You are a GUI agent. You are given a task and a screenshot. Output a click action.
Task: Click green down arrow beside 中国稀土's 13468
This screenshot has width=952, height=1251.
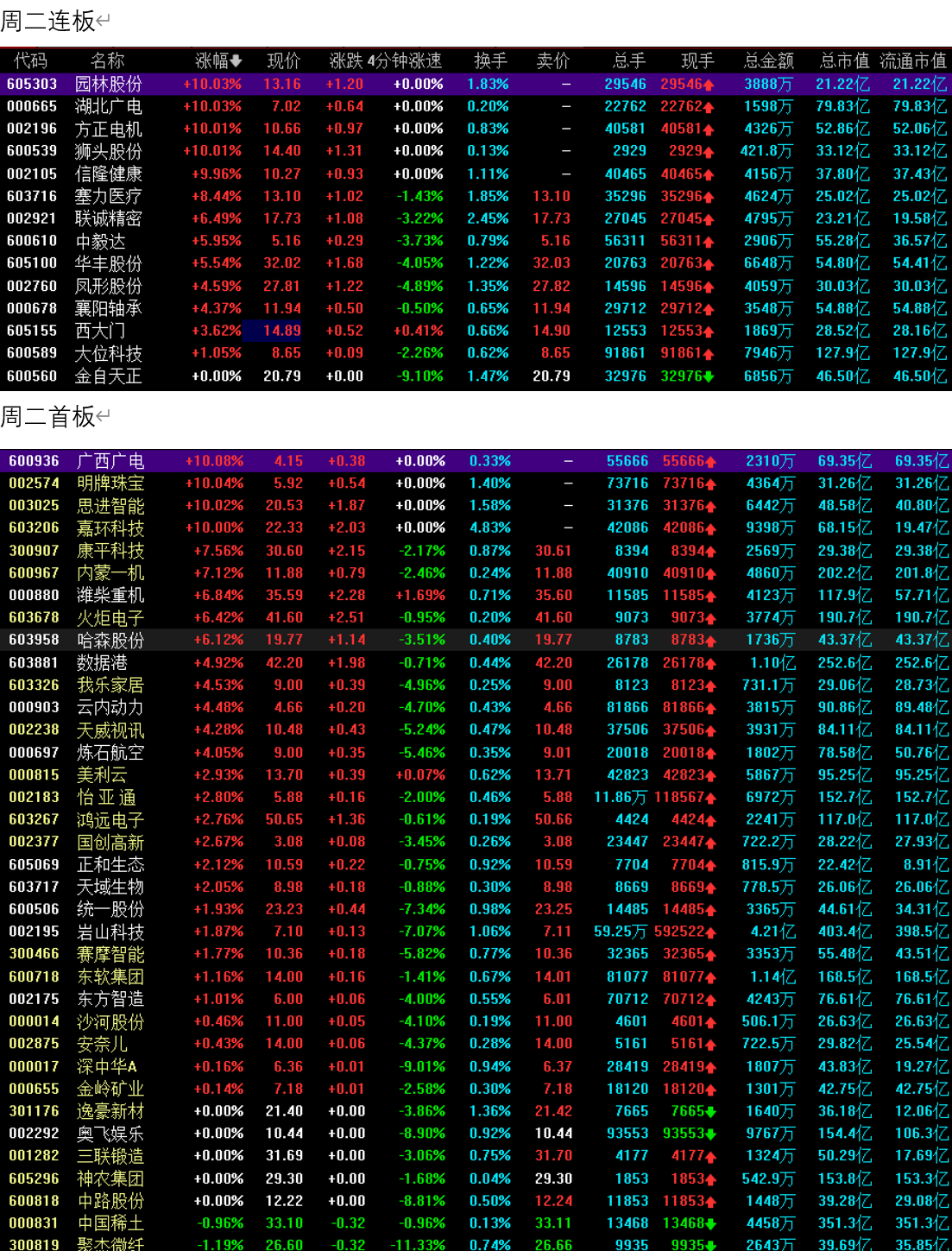pos(710,1223)
